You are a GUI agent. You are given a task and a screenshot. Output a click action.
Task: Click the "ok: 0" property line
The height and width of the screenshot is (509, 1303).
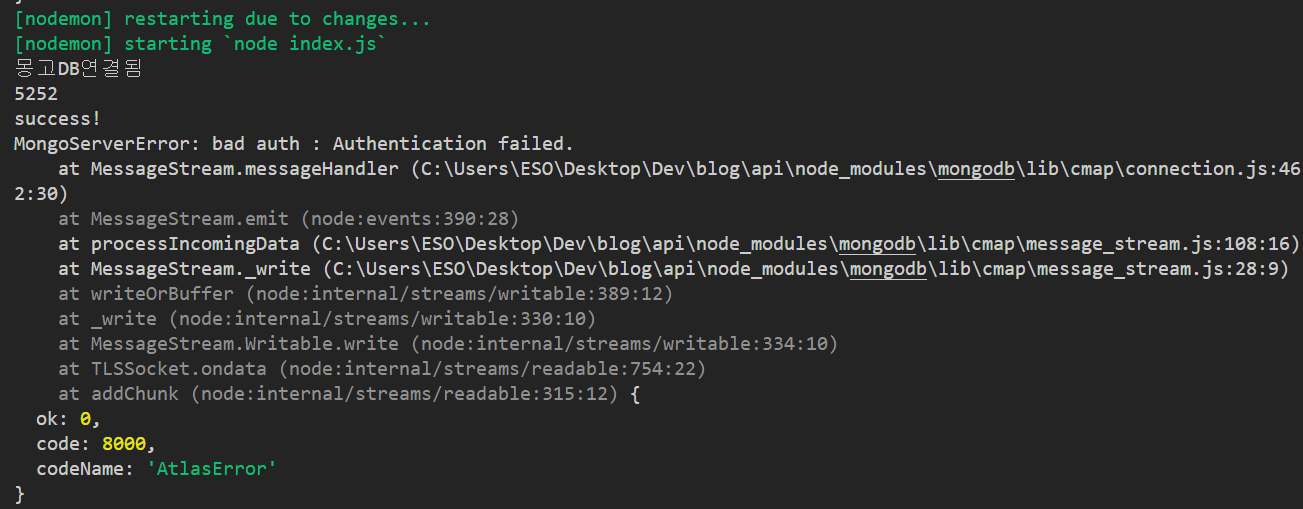pos(68,419)
